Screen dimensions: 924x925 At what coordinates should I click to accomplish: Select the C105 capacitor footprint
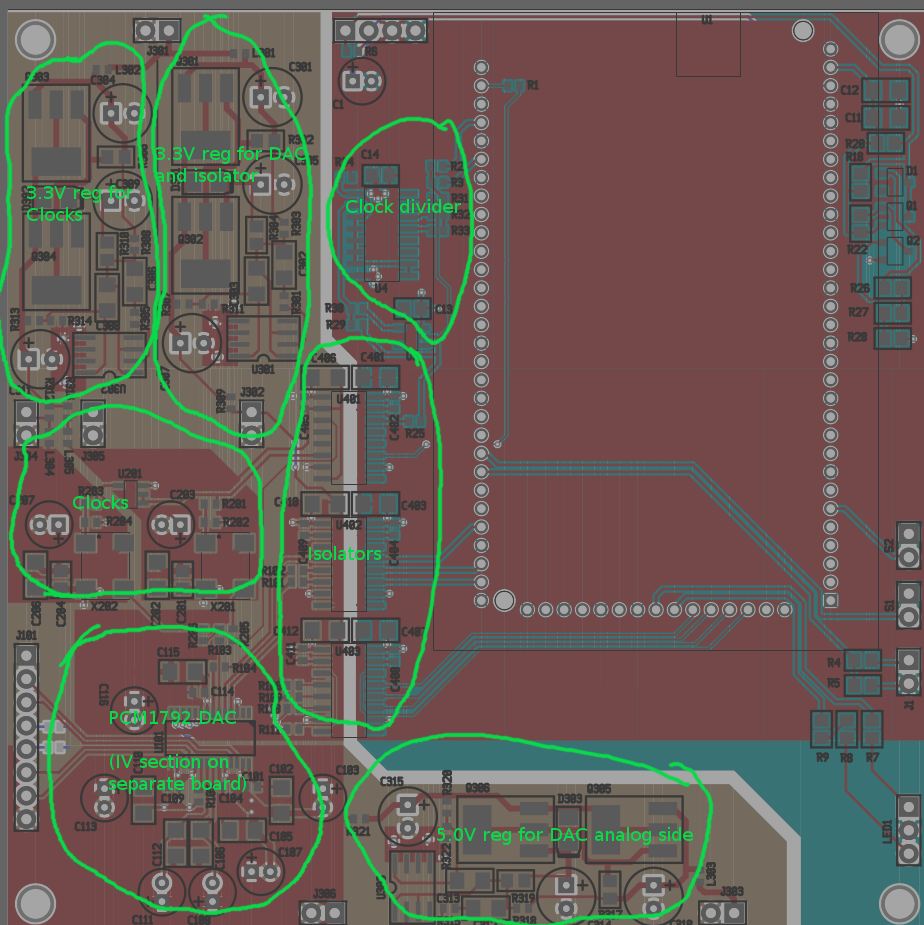pyautogui.click(x=242, y=830)
